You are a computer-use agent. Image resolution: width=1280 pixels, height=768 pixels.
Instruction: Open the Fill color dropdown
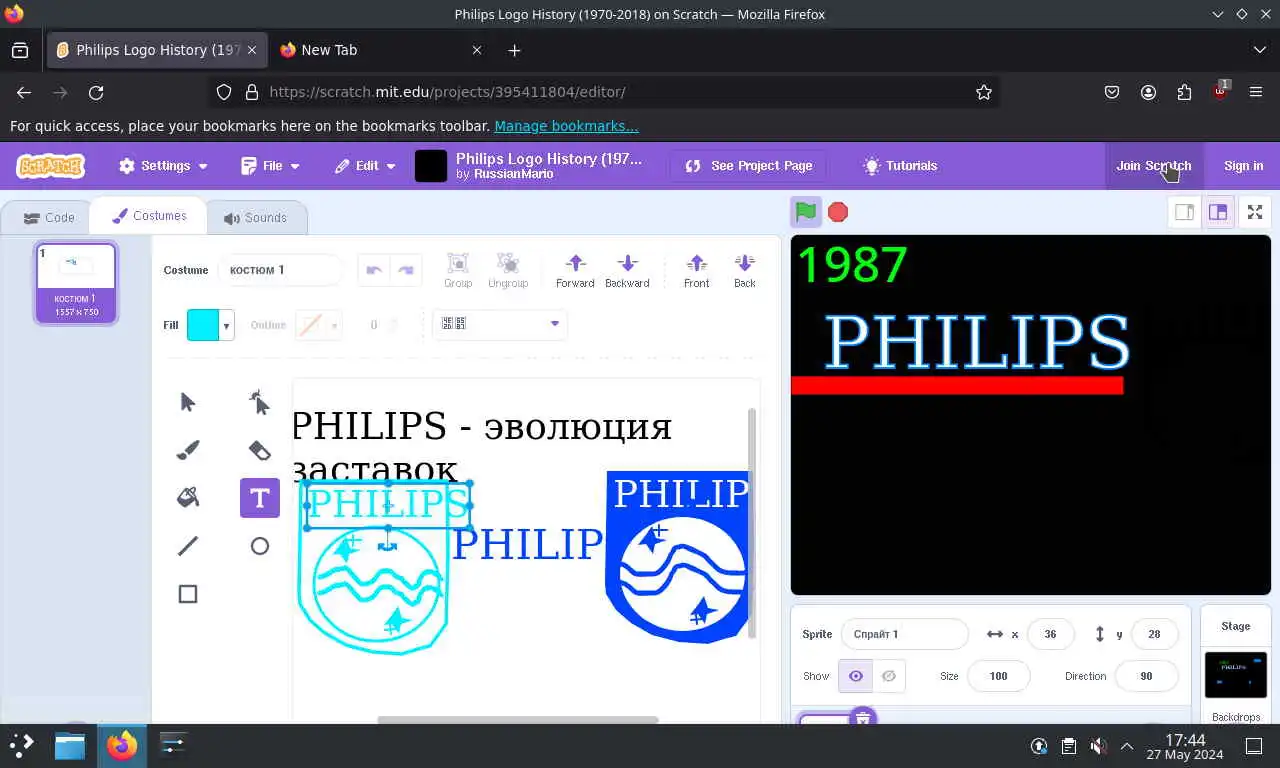pos(227,325)
